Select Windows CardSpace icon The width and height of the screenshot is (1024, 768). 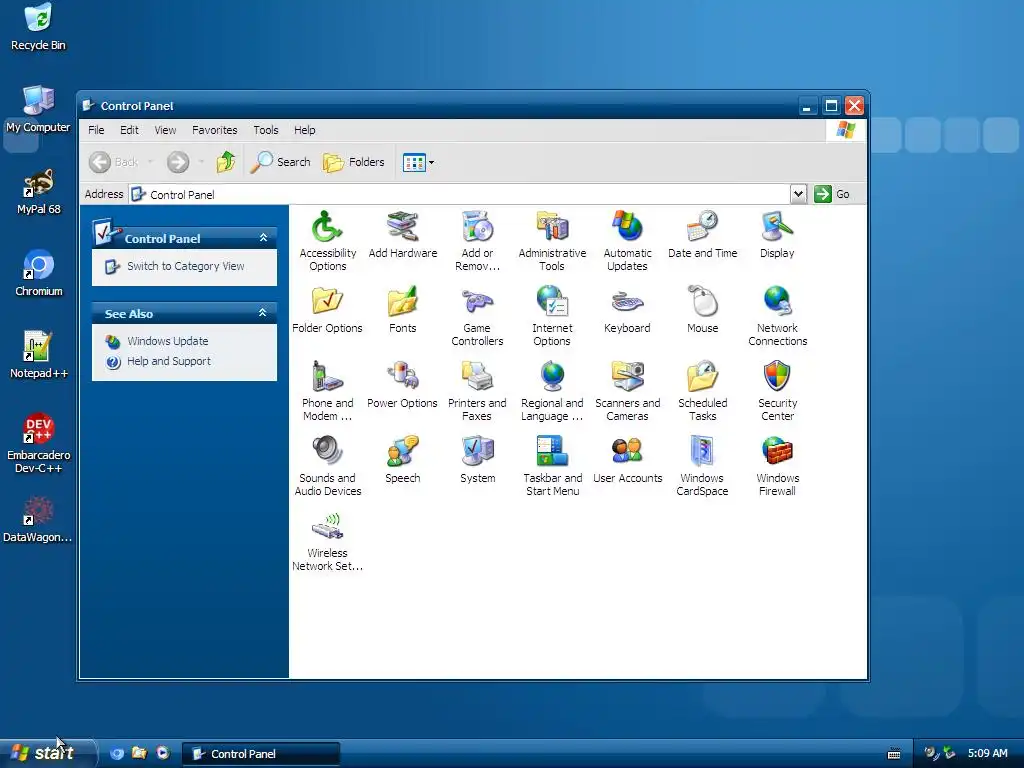point(702,452)
